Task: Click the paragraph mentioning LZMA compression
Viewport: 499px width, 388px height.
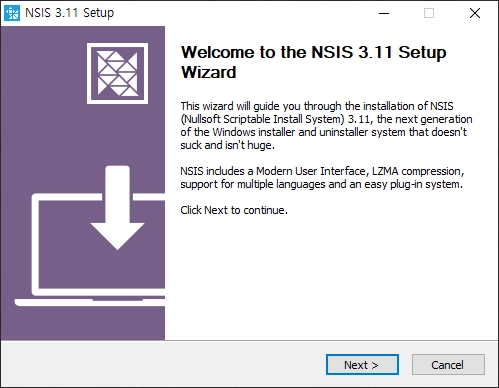Action: click(x=322, y=177)
